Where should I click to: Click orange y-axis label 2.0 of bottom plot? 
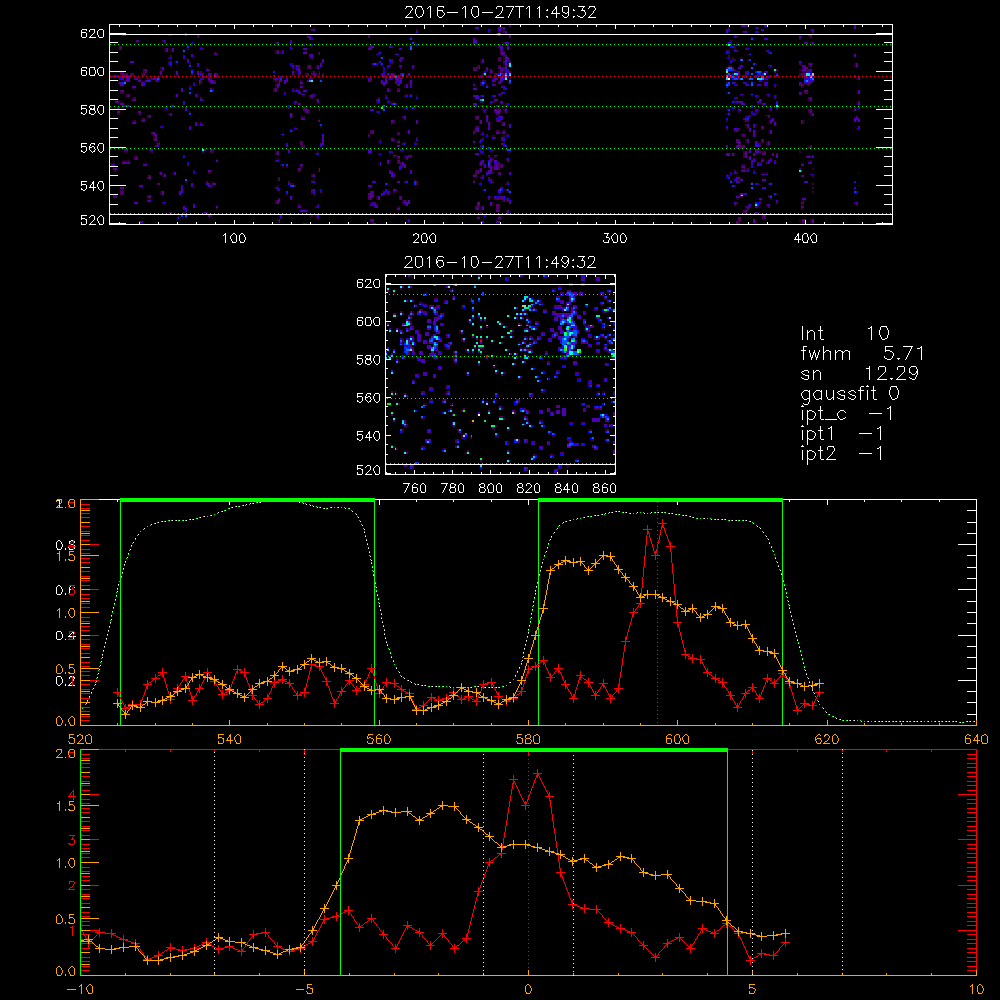(x=66, y=753)
